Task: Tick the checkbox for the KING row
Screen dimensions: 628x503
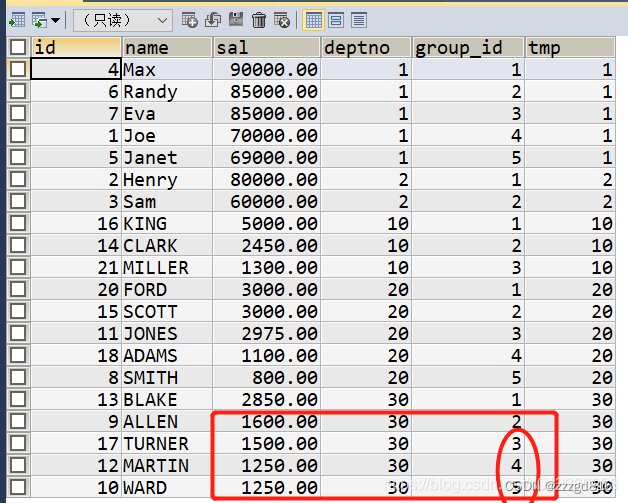Action: 17,224
